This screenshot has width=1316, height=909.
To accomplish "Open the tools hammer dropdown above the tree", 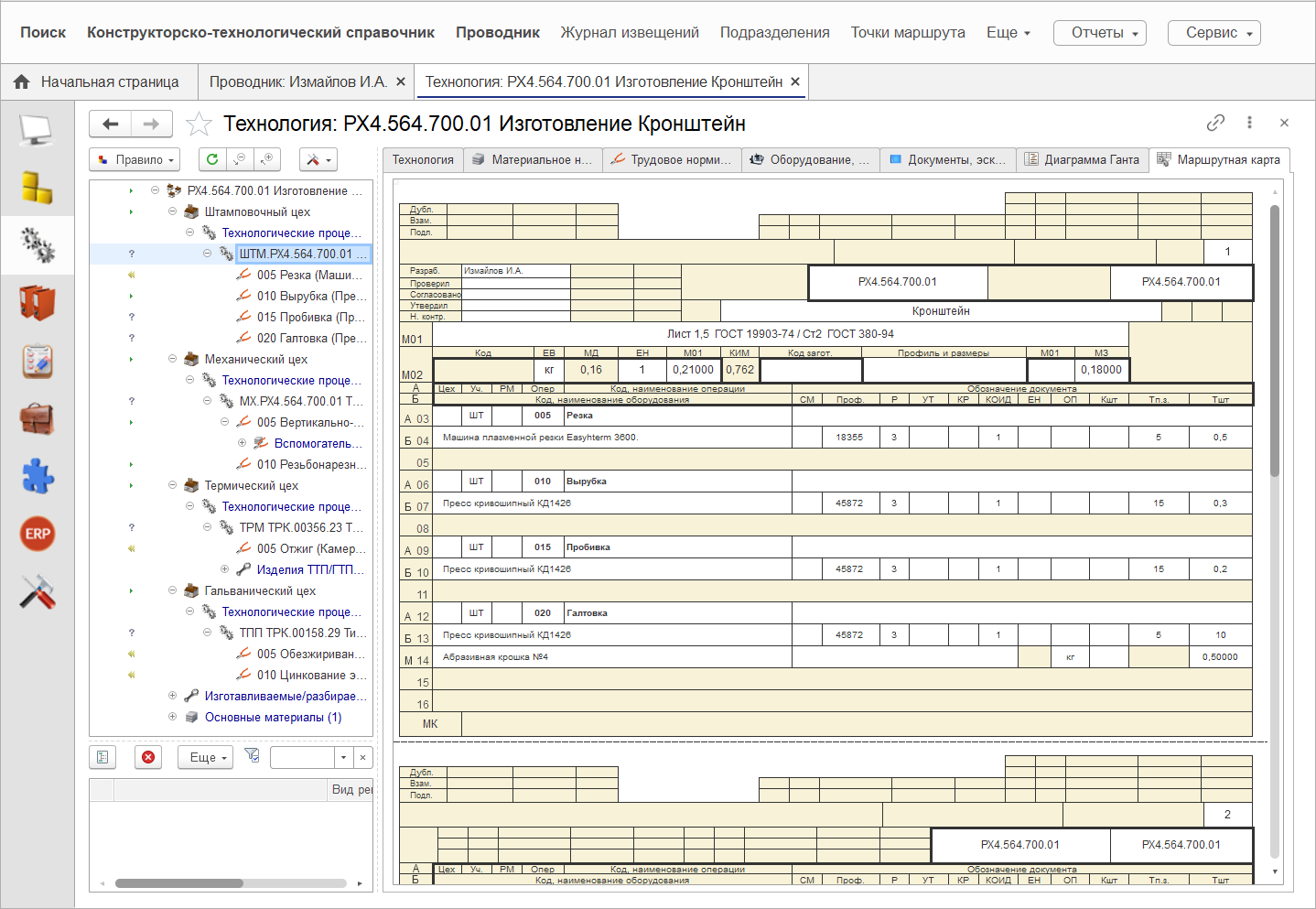I will (318, 159).
